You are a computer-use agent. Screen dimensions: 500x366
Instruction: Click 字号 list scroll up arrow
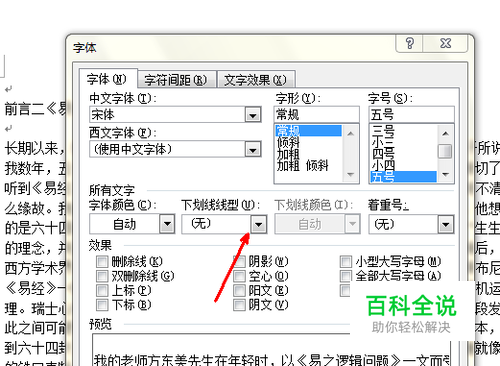[x=445, y=134]
